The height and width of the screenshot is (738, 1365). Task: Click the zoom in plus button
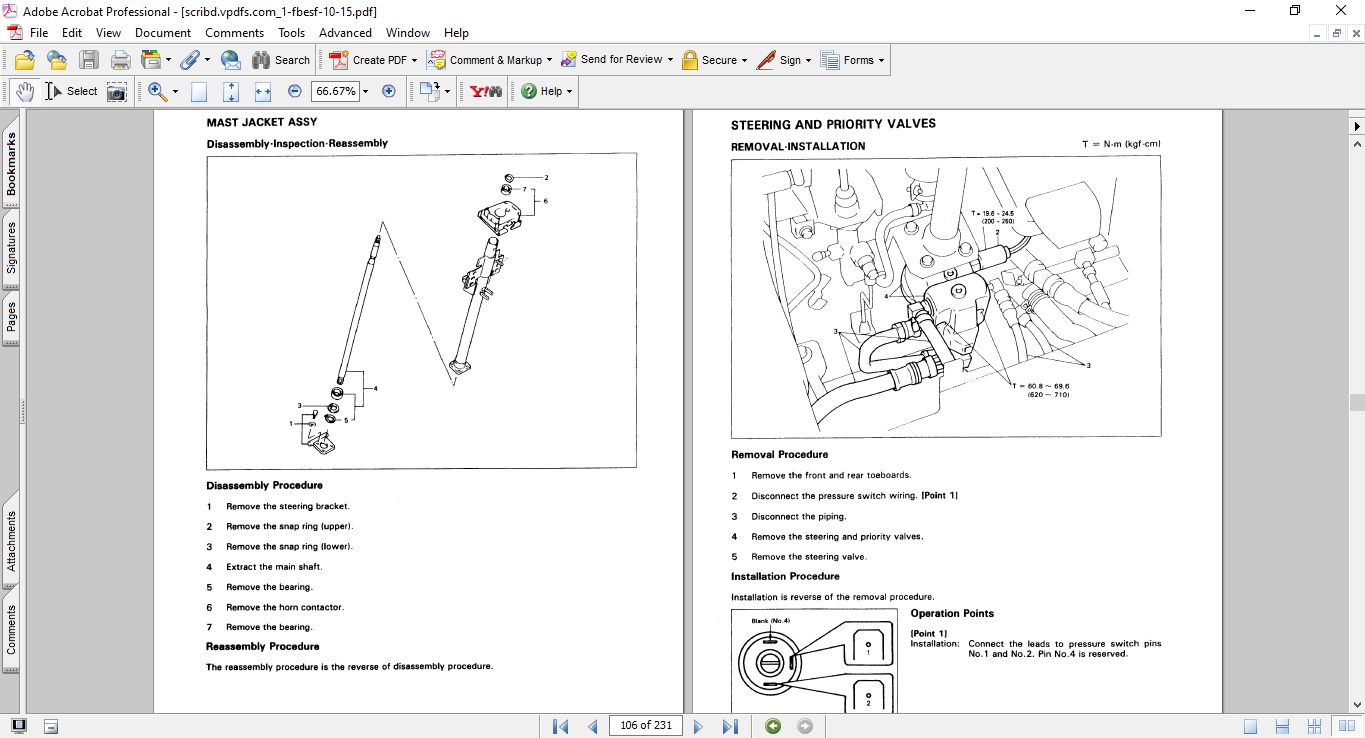389,91
